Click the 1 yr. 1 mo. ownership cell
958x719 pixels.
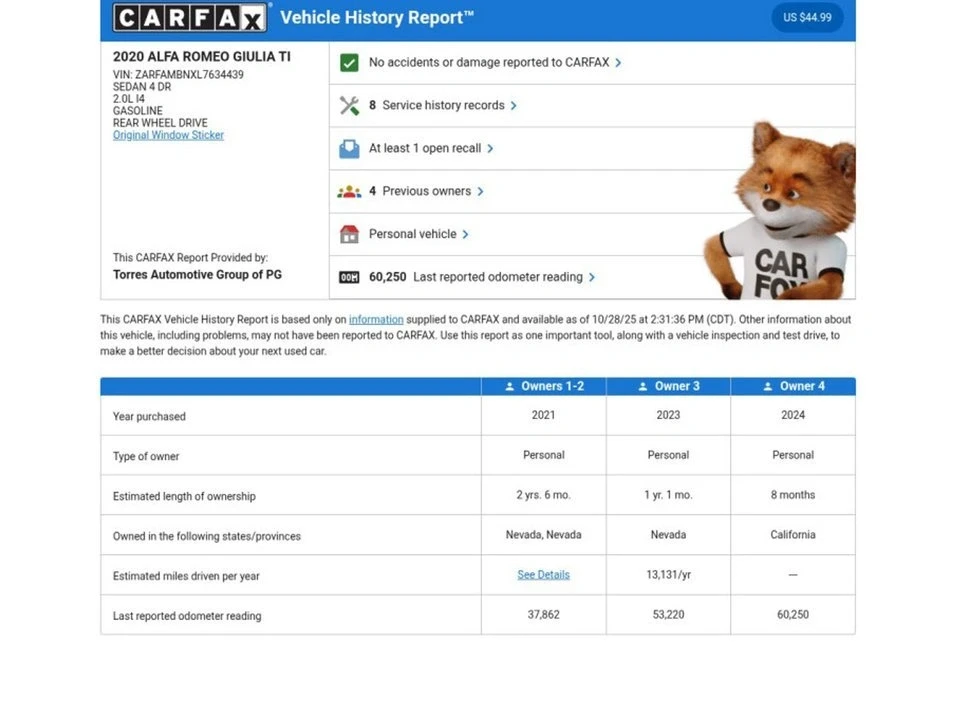coord(668,495)
